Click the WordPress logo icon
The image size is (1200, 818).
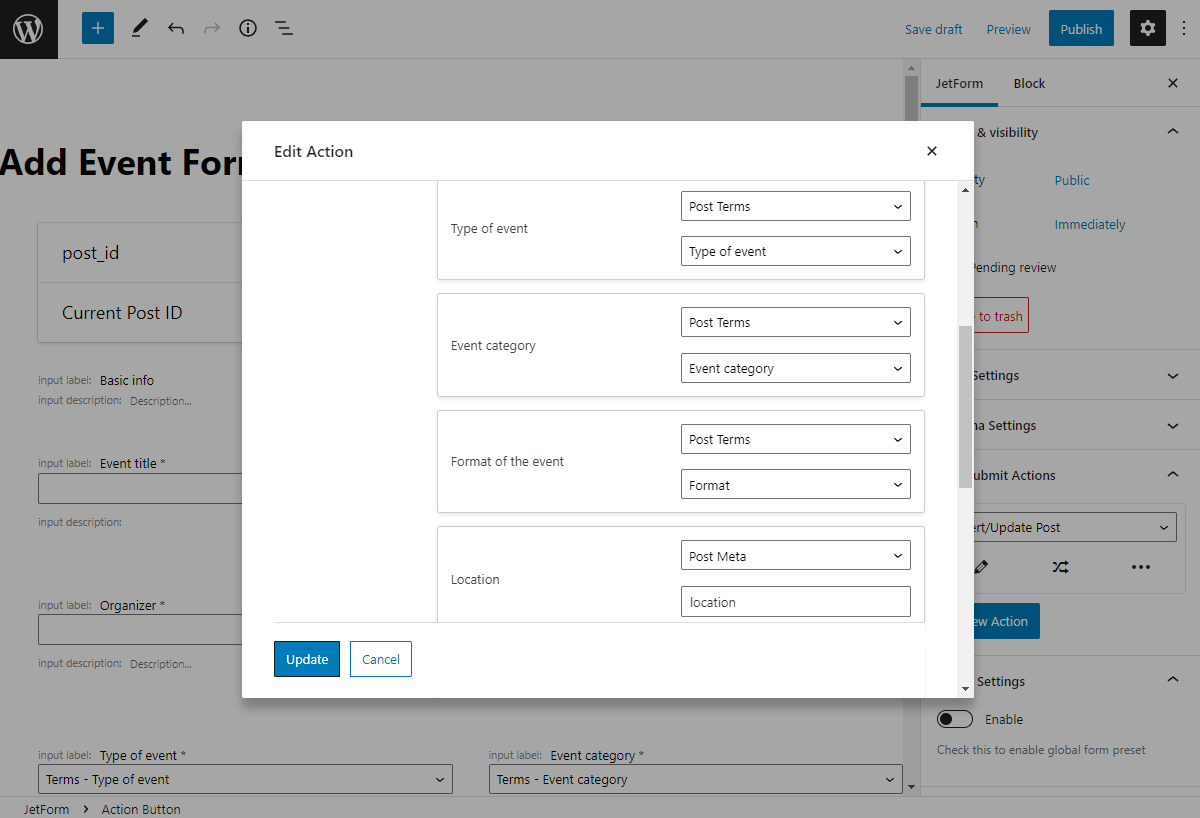(x=28, y=28)
